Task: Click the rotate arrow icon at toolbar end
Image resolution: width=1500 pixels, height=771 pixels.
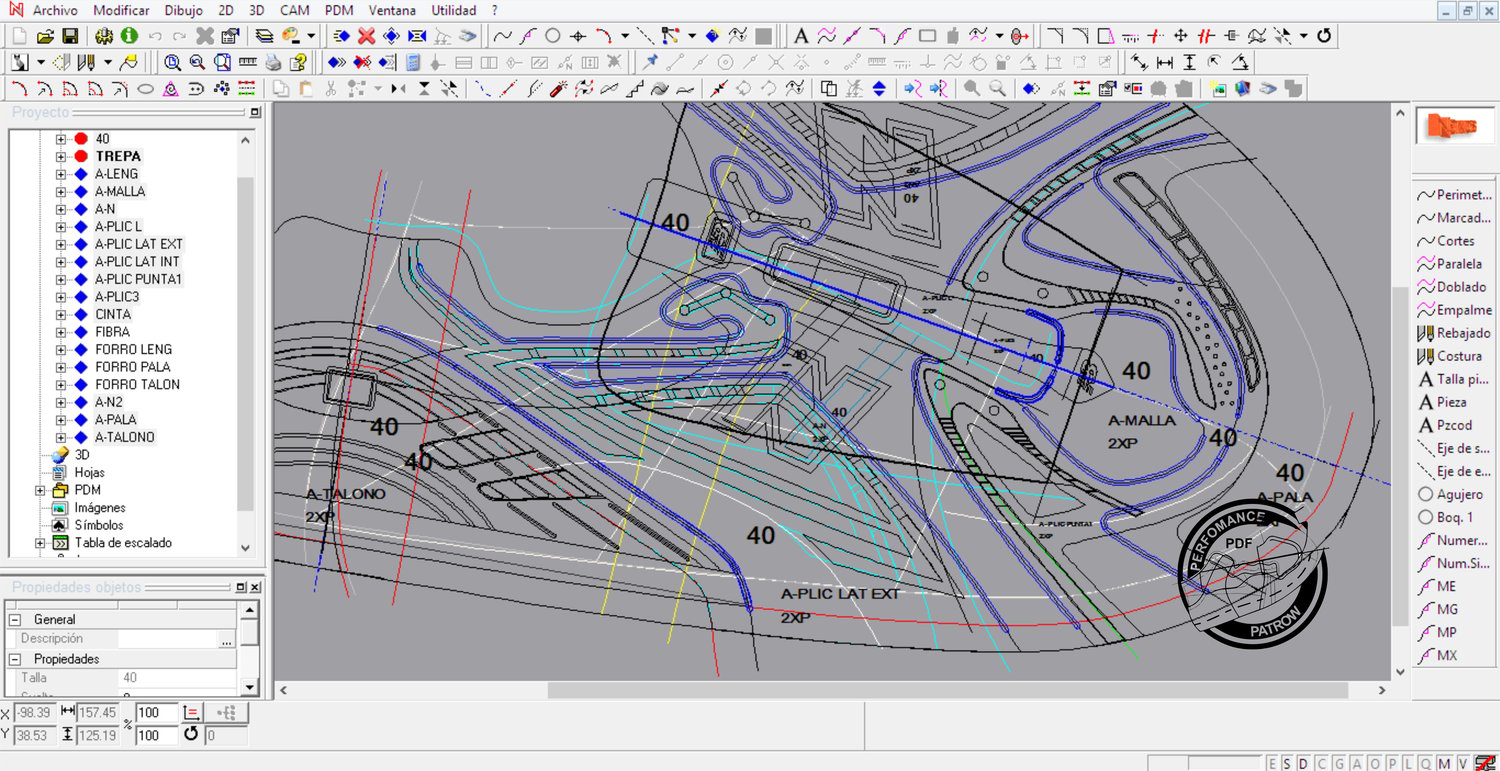Action: click(x=1324, y=36)
